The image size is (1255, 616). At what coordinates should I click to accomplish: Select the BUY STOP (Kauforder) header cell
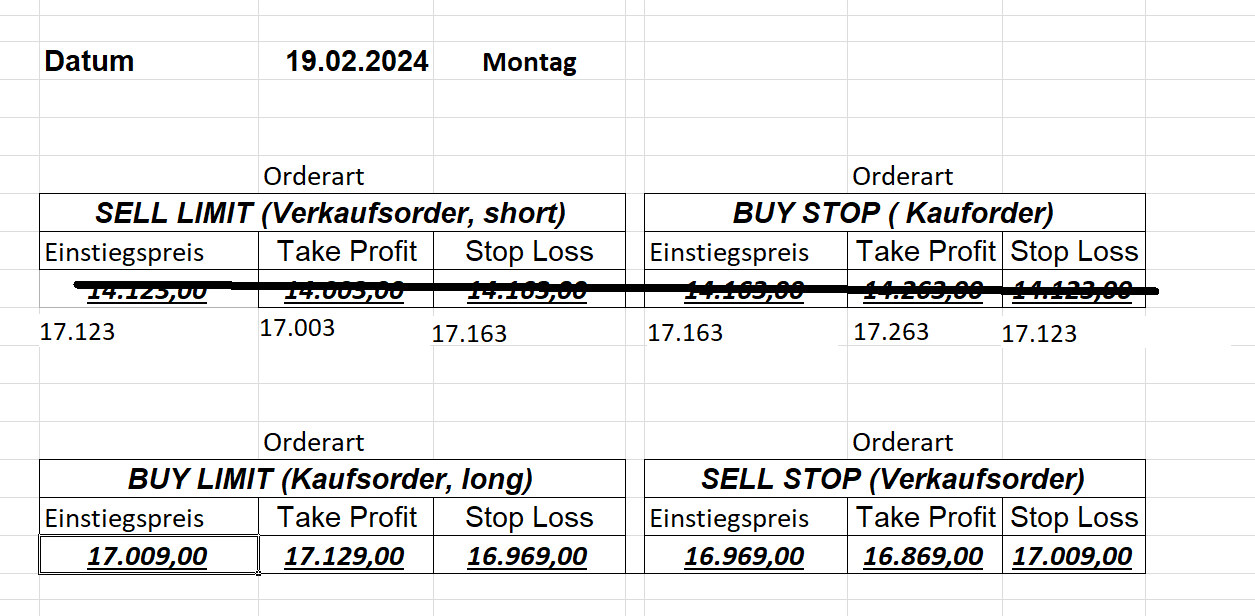pyautogui.click(x=893, y=213)
